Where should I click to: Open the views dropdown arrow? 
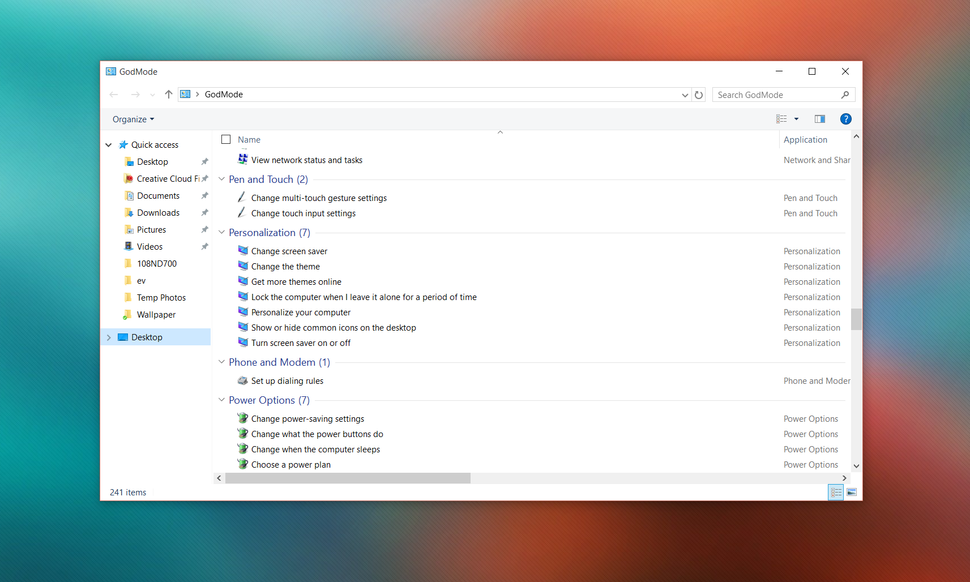point(795,118)
